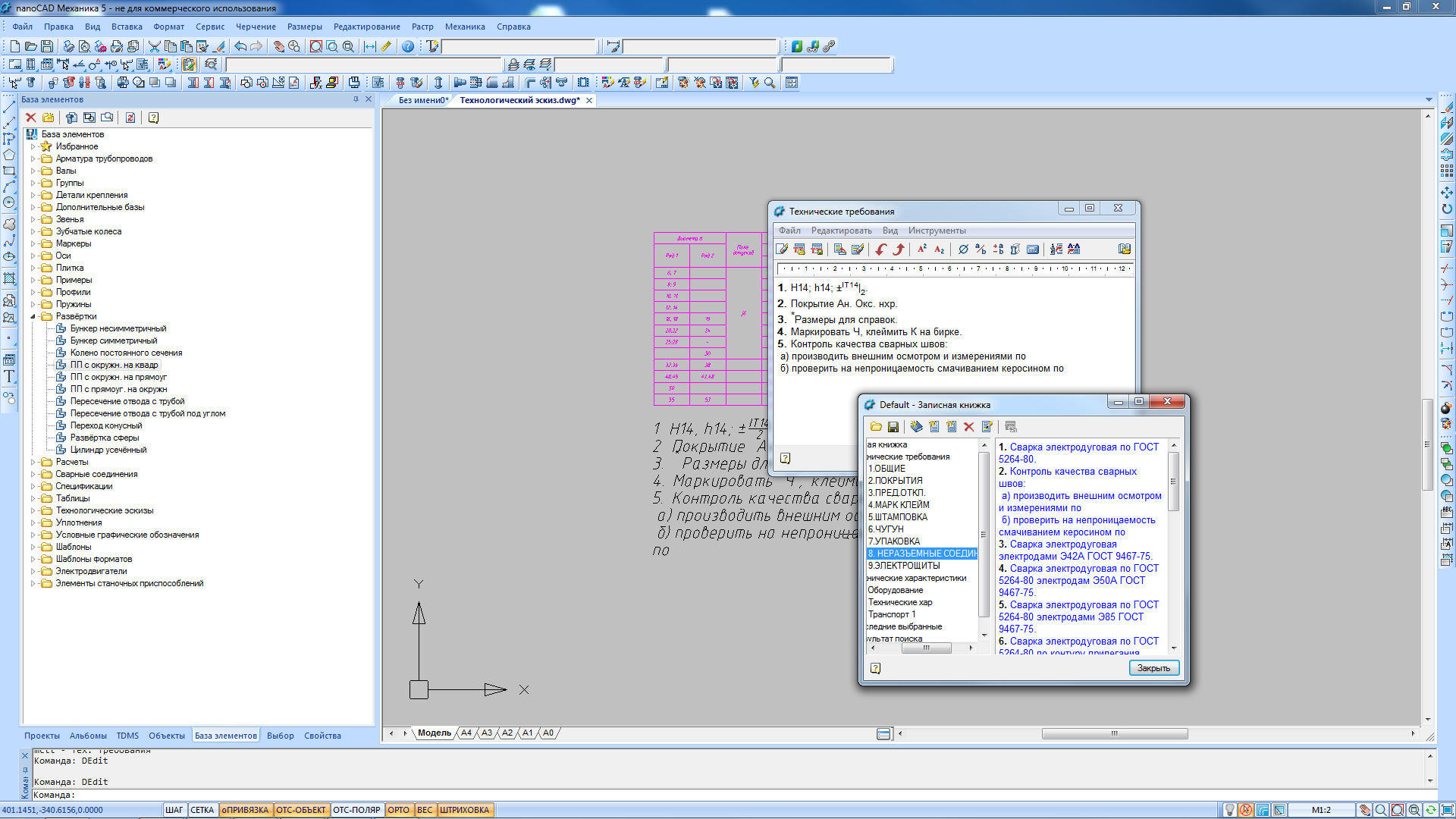Image resolution: width=1456 pixels, height=819 pixels.
Task: Insert diameter symbol in Технические требования toolbar
Action: [963, 249]
